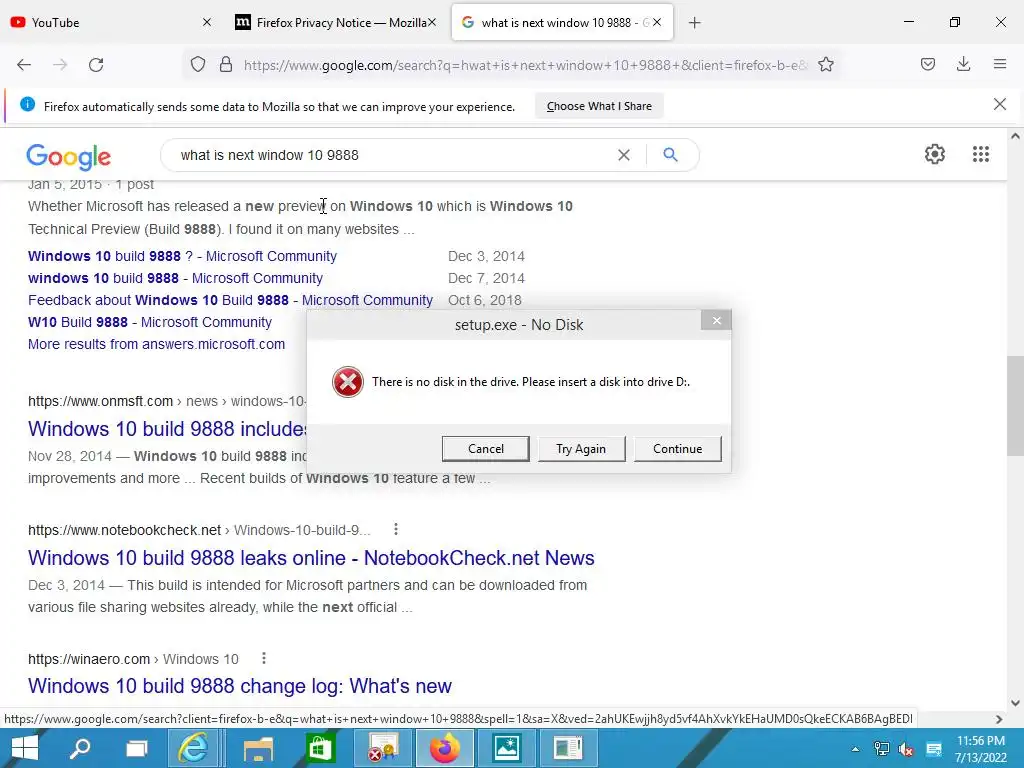1024x768 pixels.
Task: Open the Firefox hamburger application menu
Action: pyautogui.click(x=1000, y=64)
